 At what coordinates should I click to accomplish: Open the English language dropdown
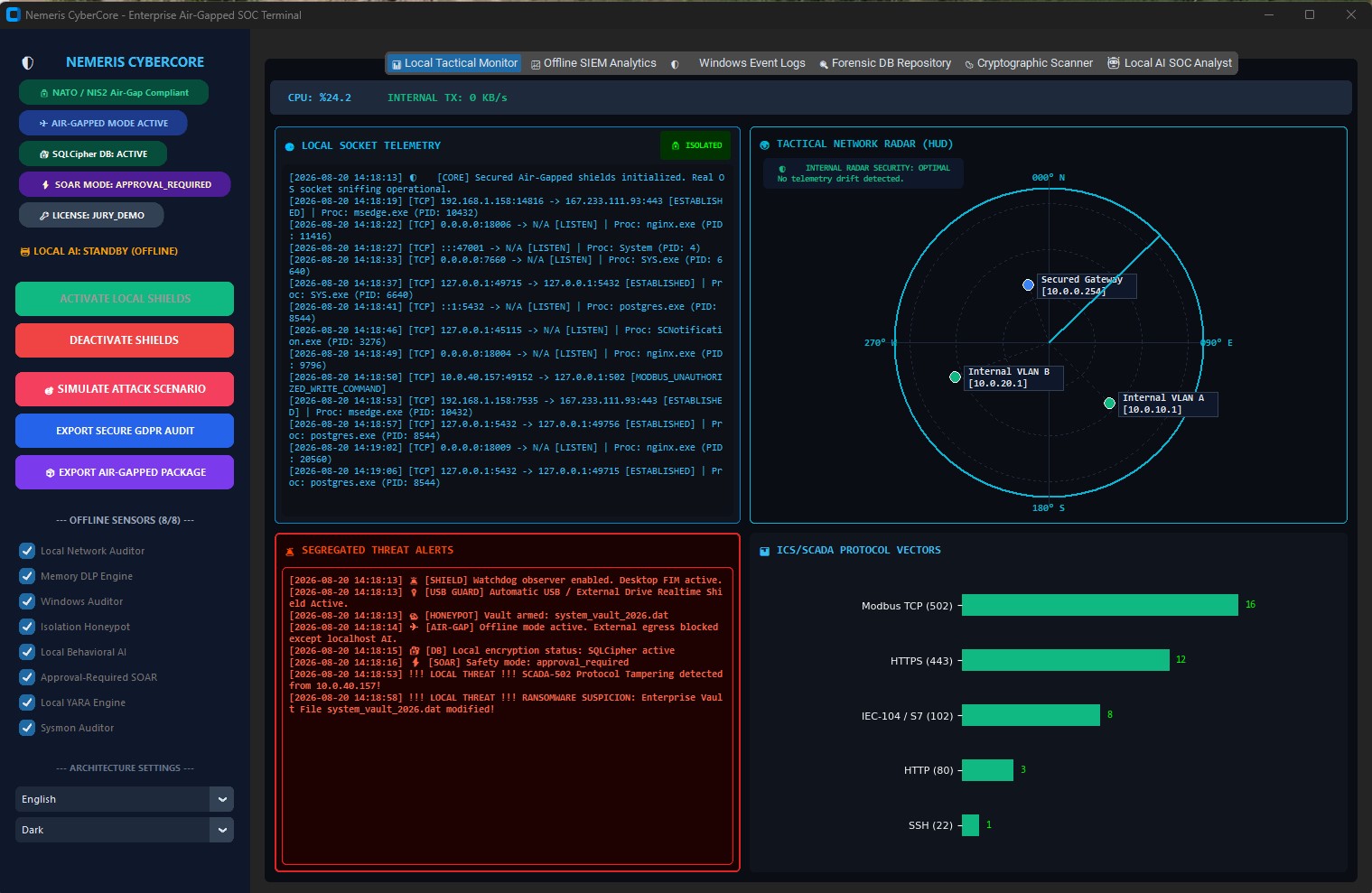(125, 799)
